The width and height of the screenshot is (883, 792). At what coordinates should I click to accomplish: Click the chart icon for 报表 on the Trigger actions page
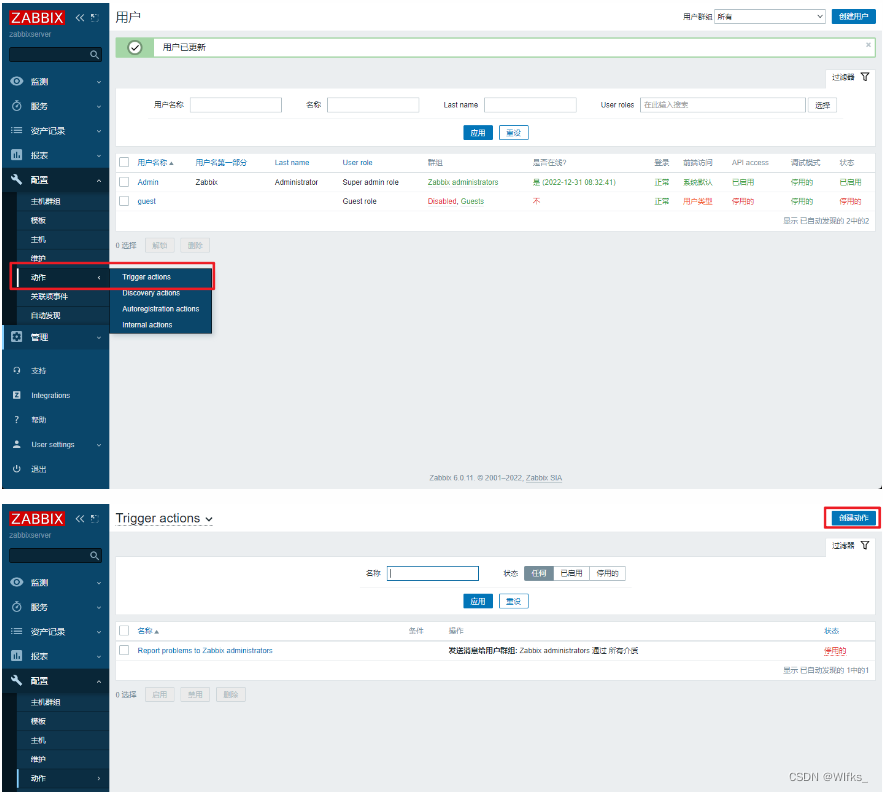pos(17,656)
